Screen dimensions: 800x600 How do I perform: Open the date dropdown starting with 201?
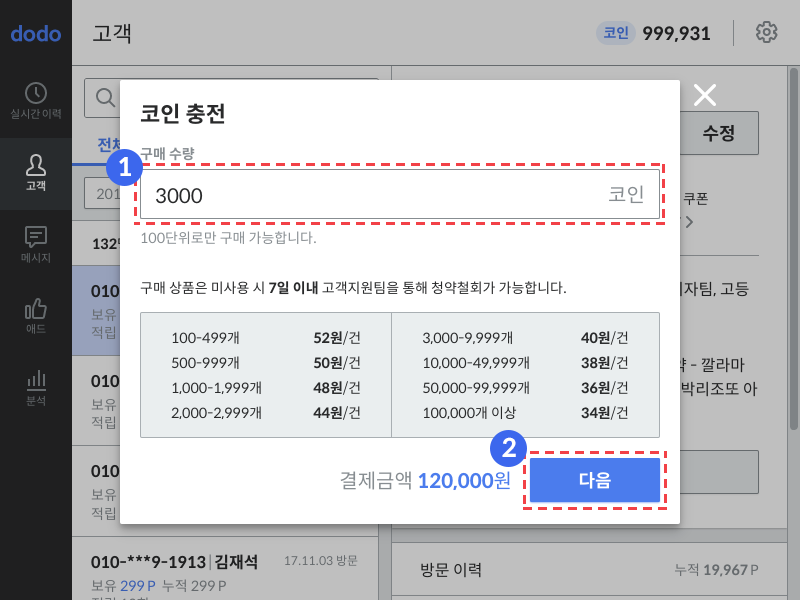[x=103, y=193]
